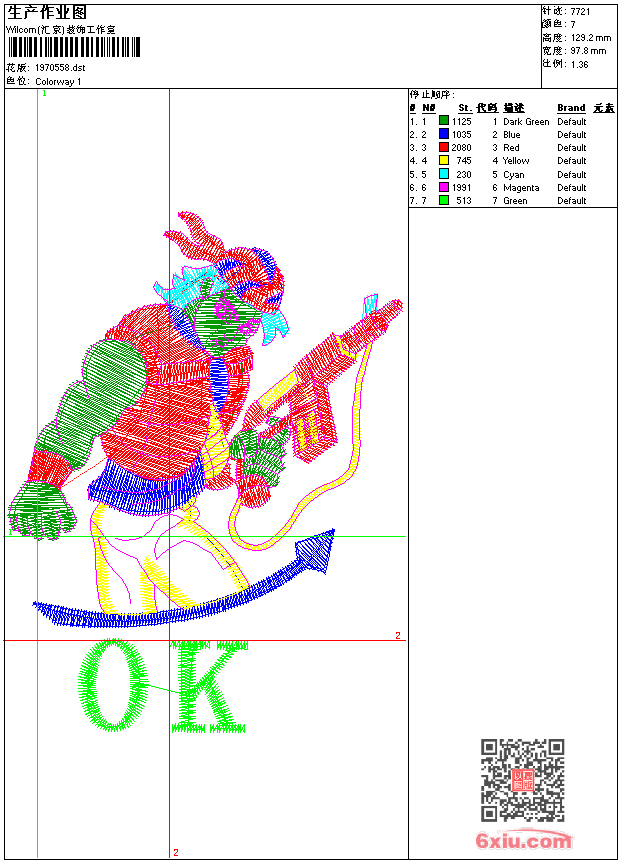
Task: Click the barcode under the studio name
Action: (x=74, y=47)
